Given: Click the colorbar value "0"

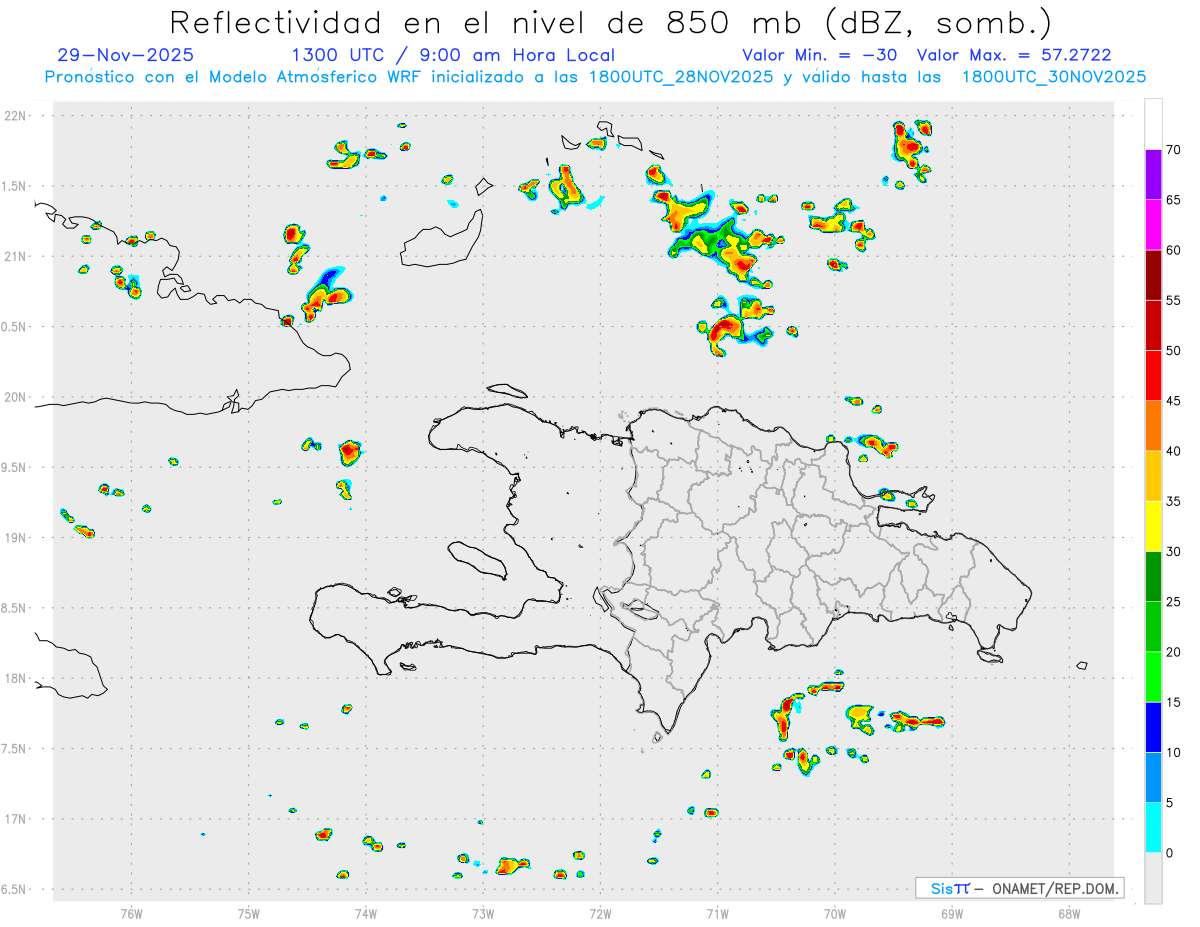Looking at the screenshot, I should tap(1170, 853).
